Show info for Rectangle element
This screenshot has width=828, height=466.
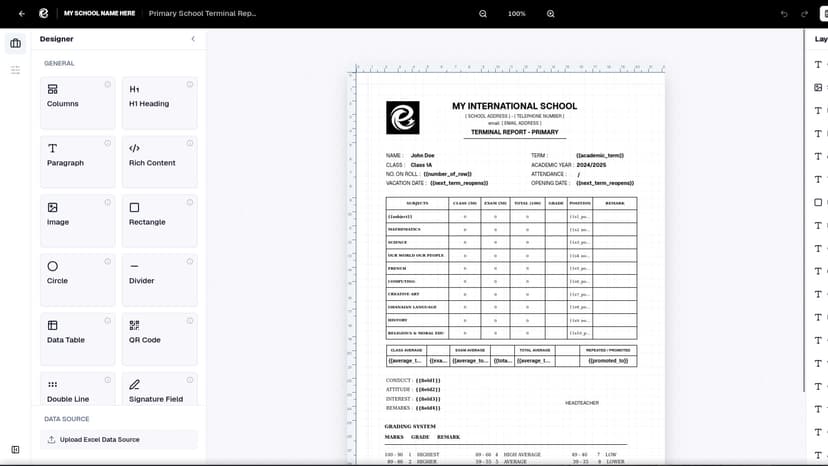(190, 202)
